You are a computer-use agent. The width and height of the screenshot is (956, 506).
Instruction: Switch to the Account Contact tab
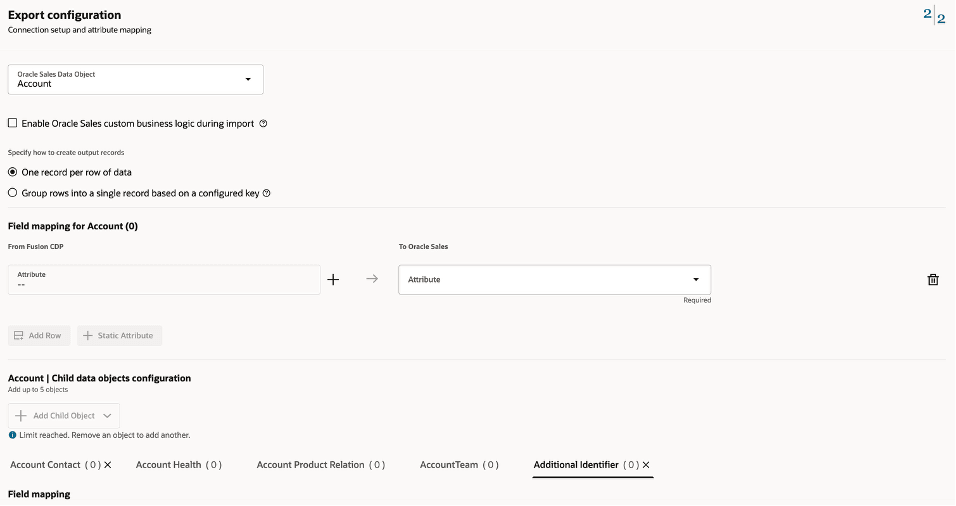pyautogui.click(x=55, y=465)
